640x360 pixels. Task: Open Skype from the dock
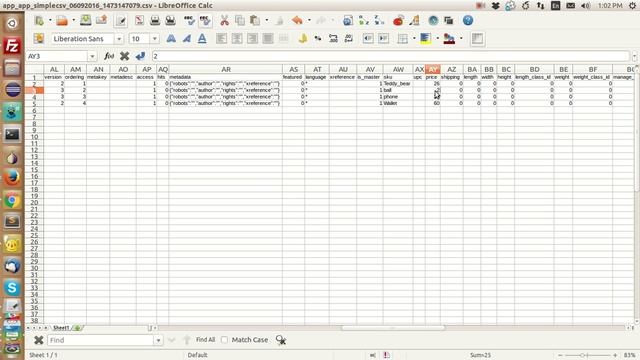[12, 288]
